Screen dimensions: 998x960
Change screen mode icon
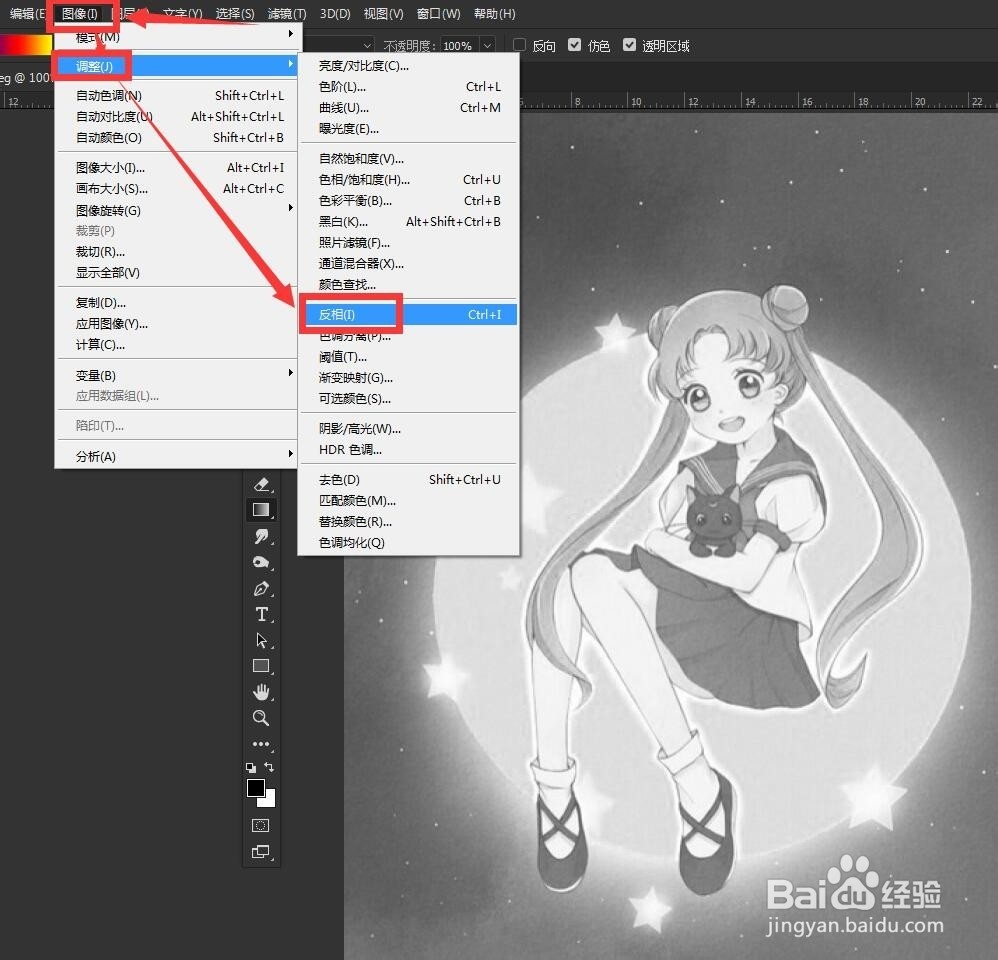pos(261,852)
